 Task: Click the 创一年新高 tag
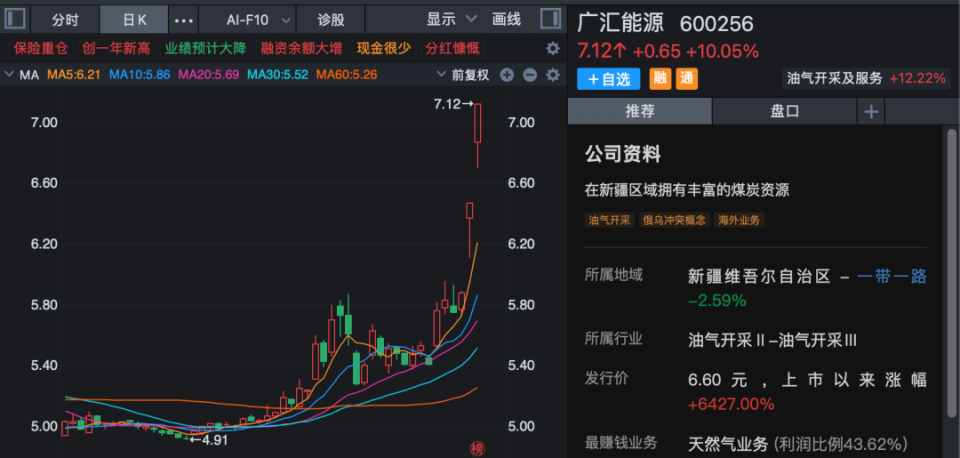point(116,48)
